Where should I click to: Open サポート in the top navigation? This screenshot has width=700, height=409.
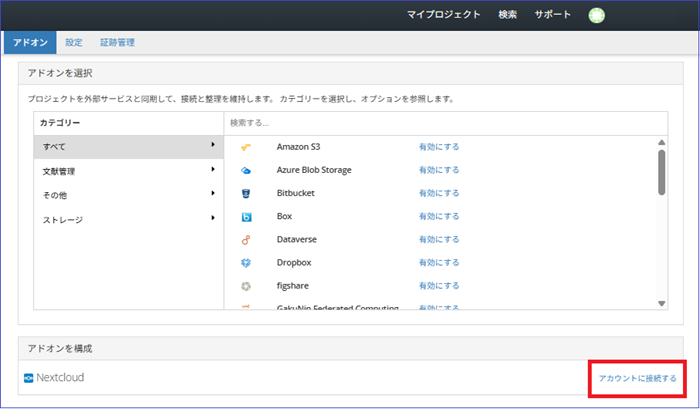click(553, 15)
